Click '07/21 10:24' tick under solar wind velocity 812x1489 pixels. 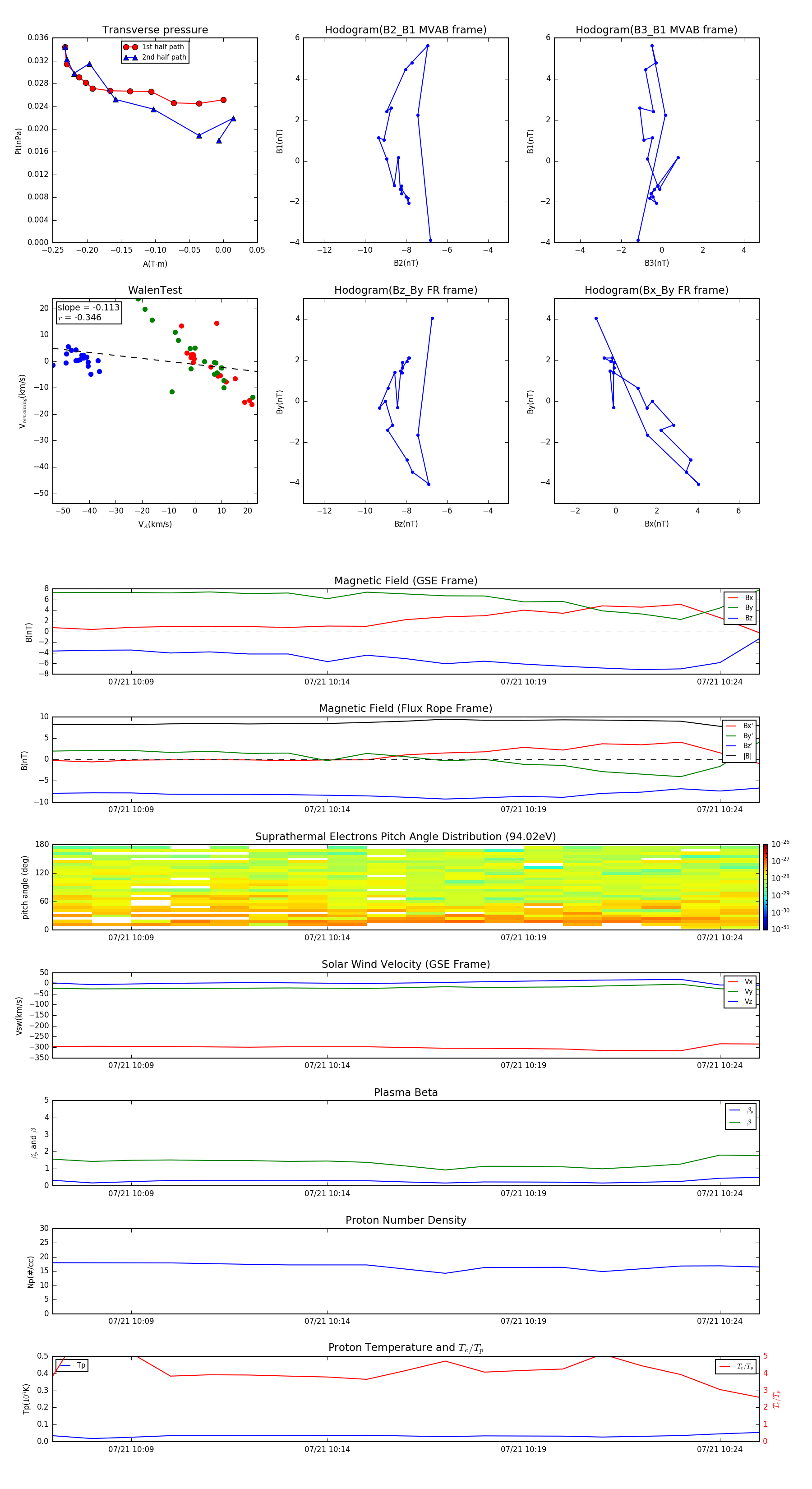tap(720, 1065)
